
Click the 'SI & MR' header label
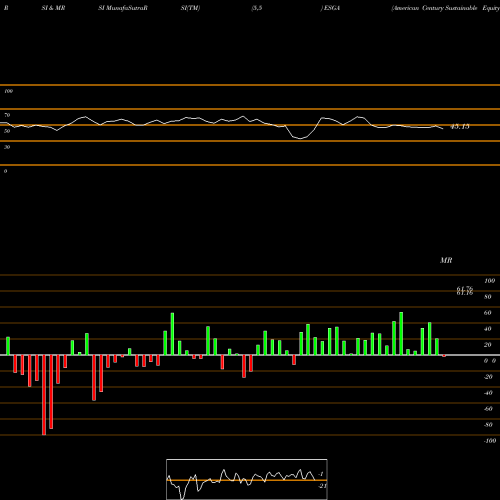53,8
